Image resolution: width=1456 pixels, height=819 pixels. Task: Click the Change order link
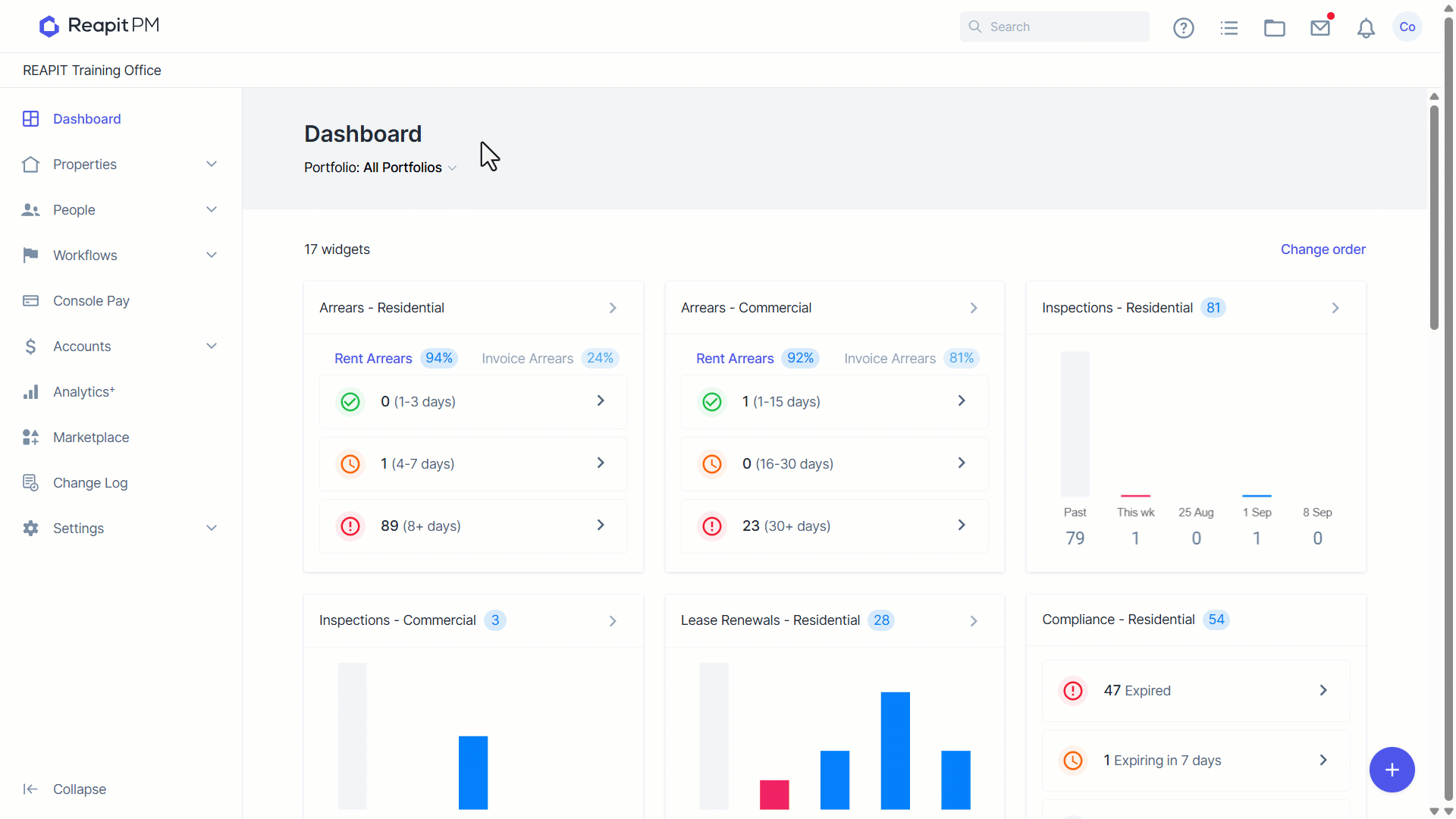click(x=1323, y=249)
